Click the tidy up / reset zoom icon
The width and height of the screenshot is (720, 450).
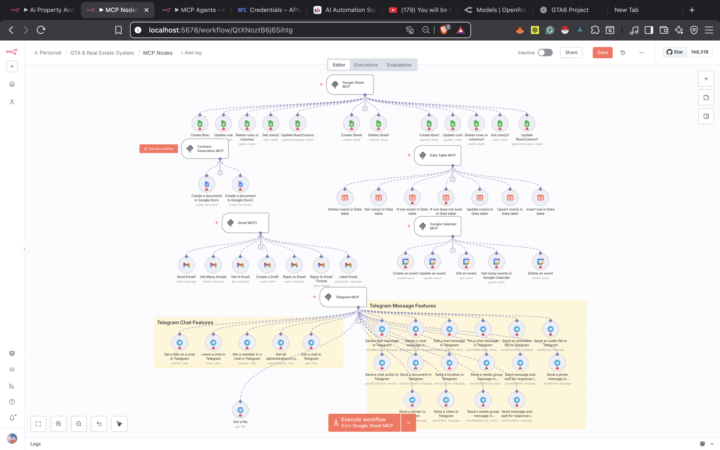[99, 423]
